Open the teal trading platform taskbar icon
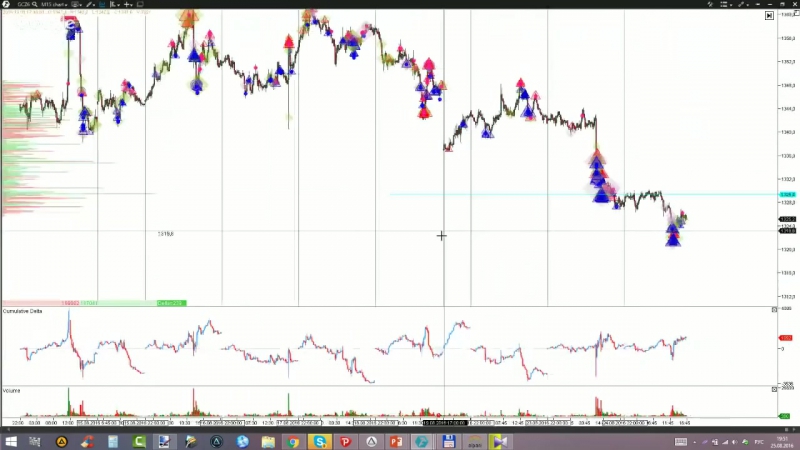 [422, 441]
